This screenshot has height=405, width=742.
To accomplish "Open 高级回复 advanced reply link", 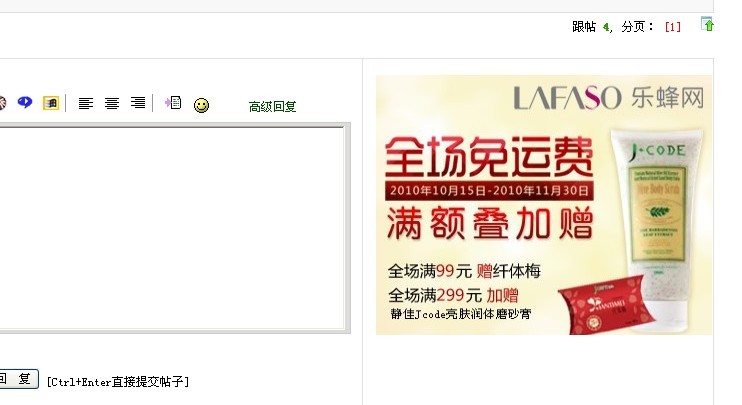I will [x=272, y=106].
